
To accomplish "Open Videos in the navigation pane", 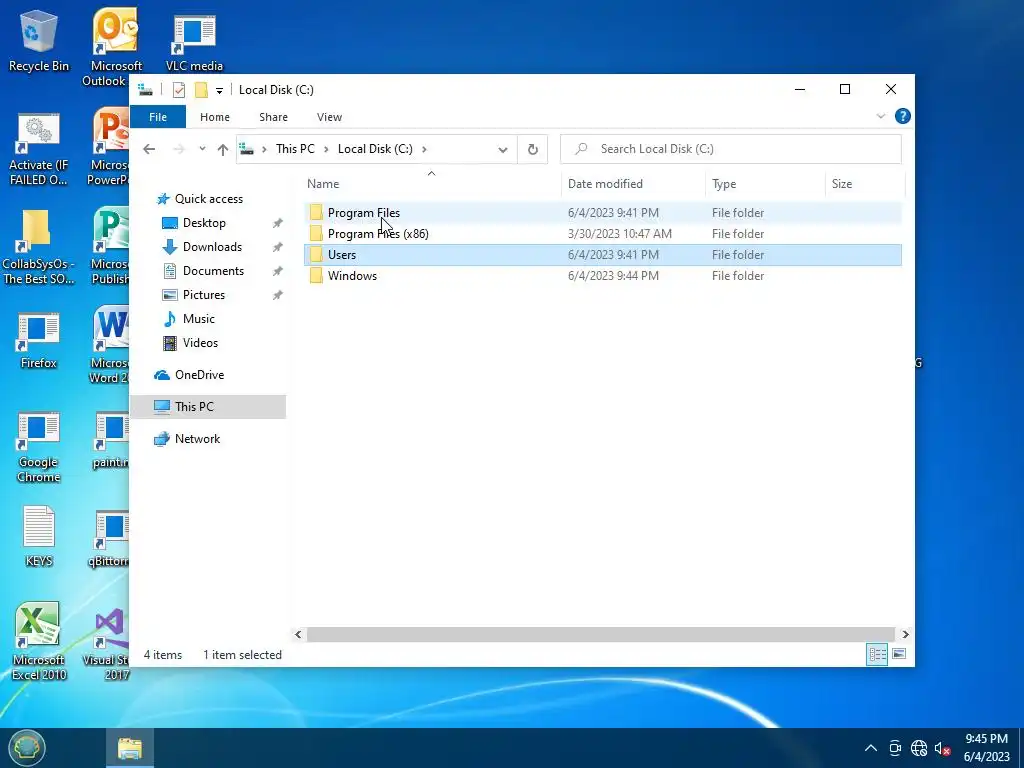I will point(200,343).
